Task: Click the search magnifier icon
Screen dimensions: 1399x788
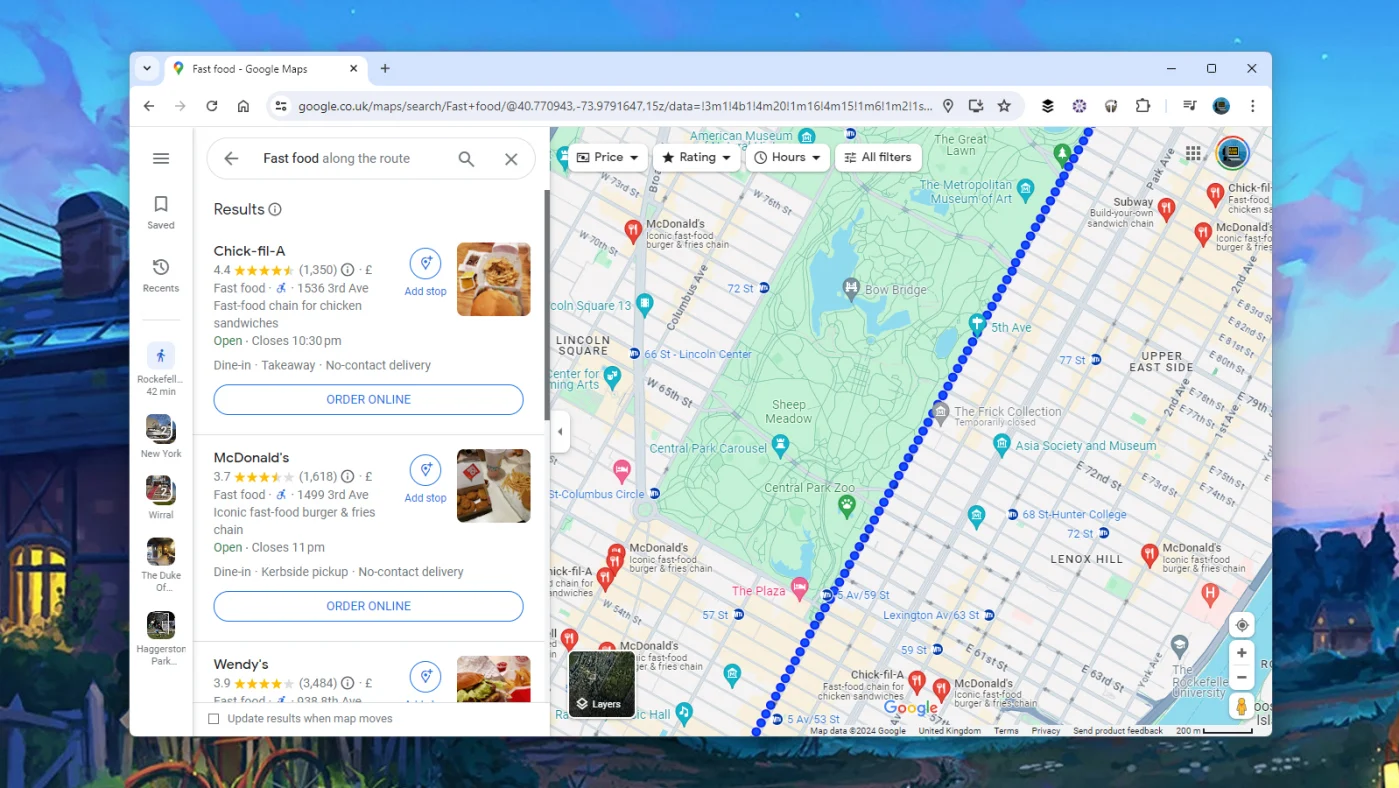Action: 466,158
